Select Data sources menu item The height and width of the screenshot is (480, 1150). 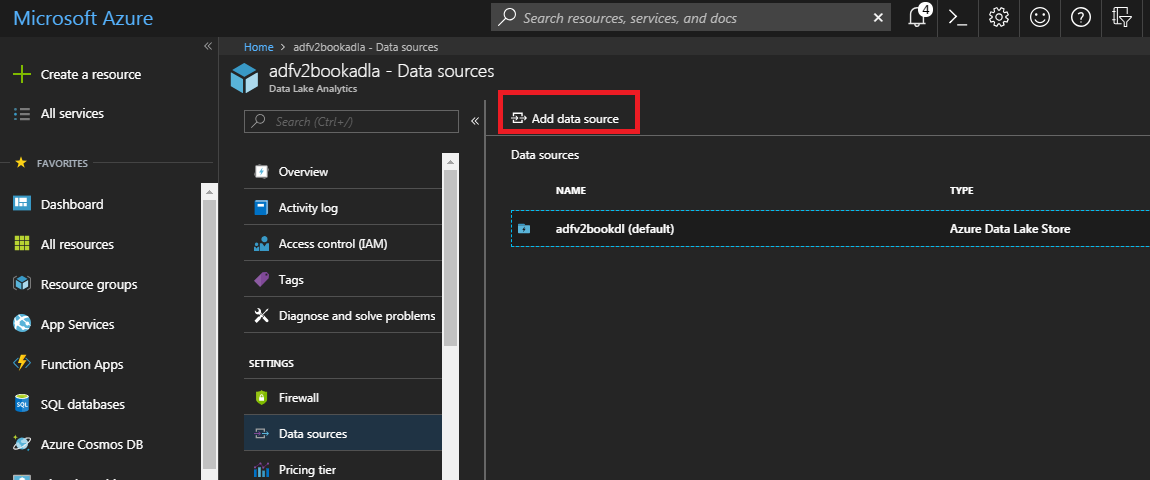(343, 434)
